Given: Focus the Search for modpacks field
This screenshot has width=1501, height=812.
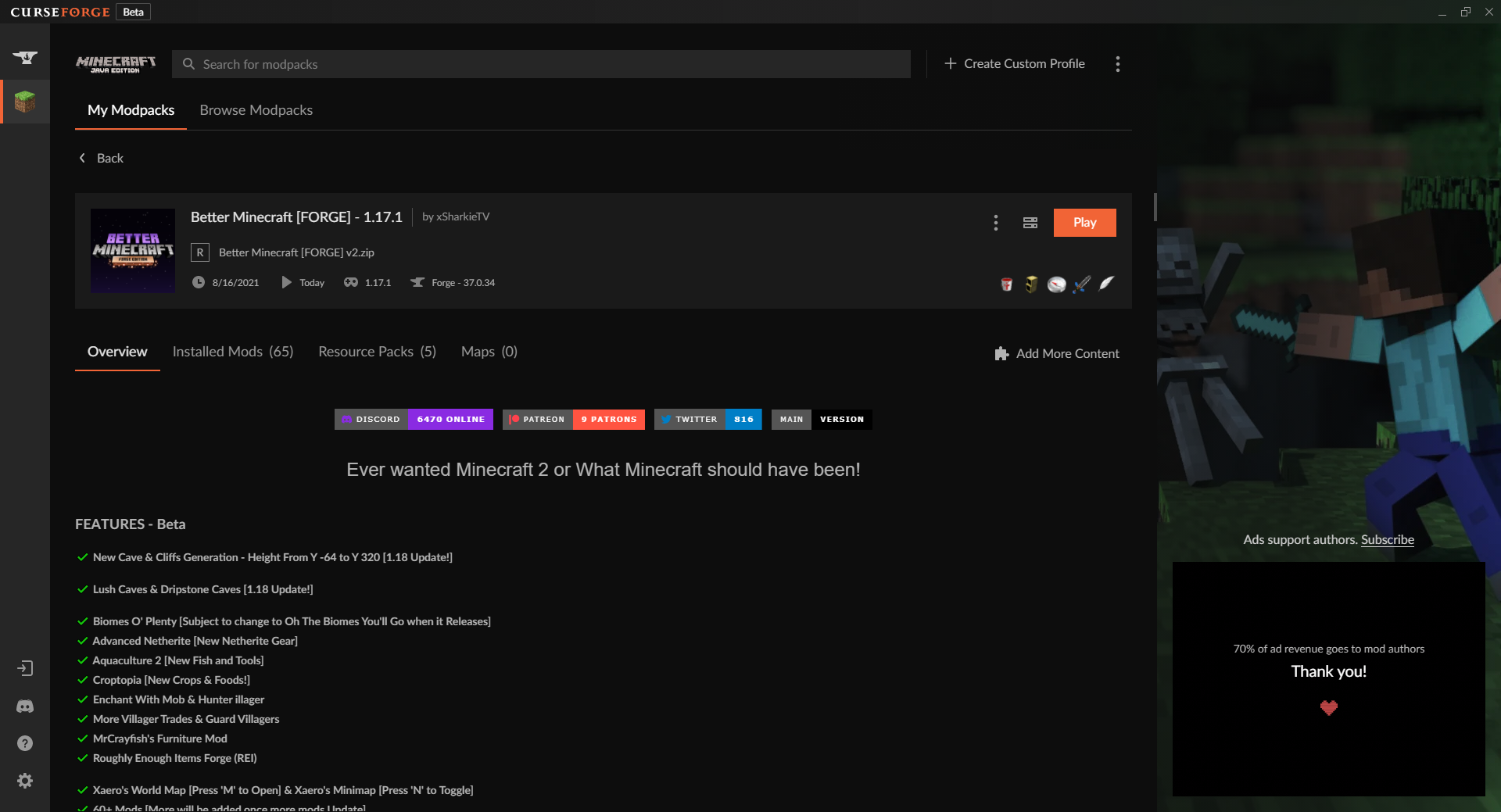Looking at the screenshot, I should pos(541,64).
